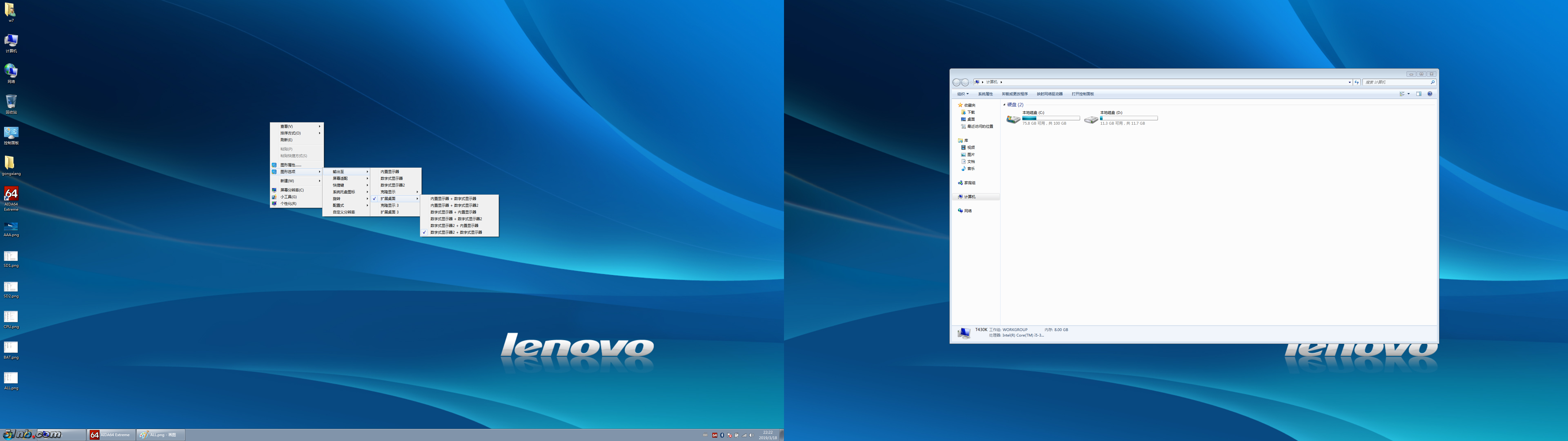Open the 组织 dropdown in Explorer toolbar
The width and height of the screenshot is (1568, 441).
coord(962,94)
